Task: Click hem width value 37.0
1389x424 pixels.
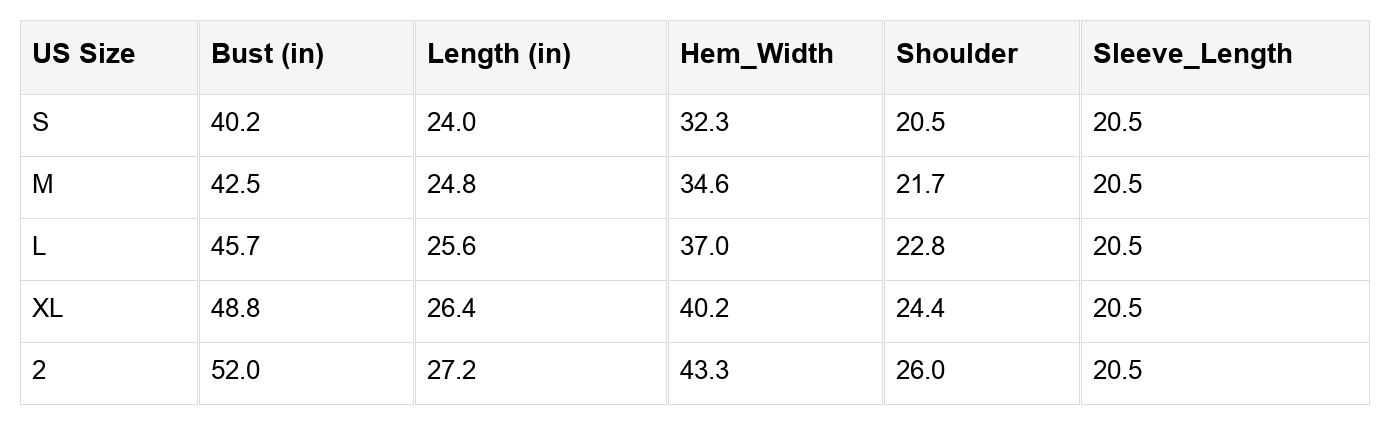Action: 704,247
